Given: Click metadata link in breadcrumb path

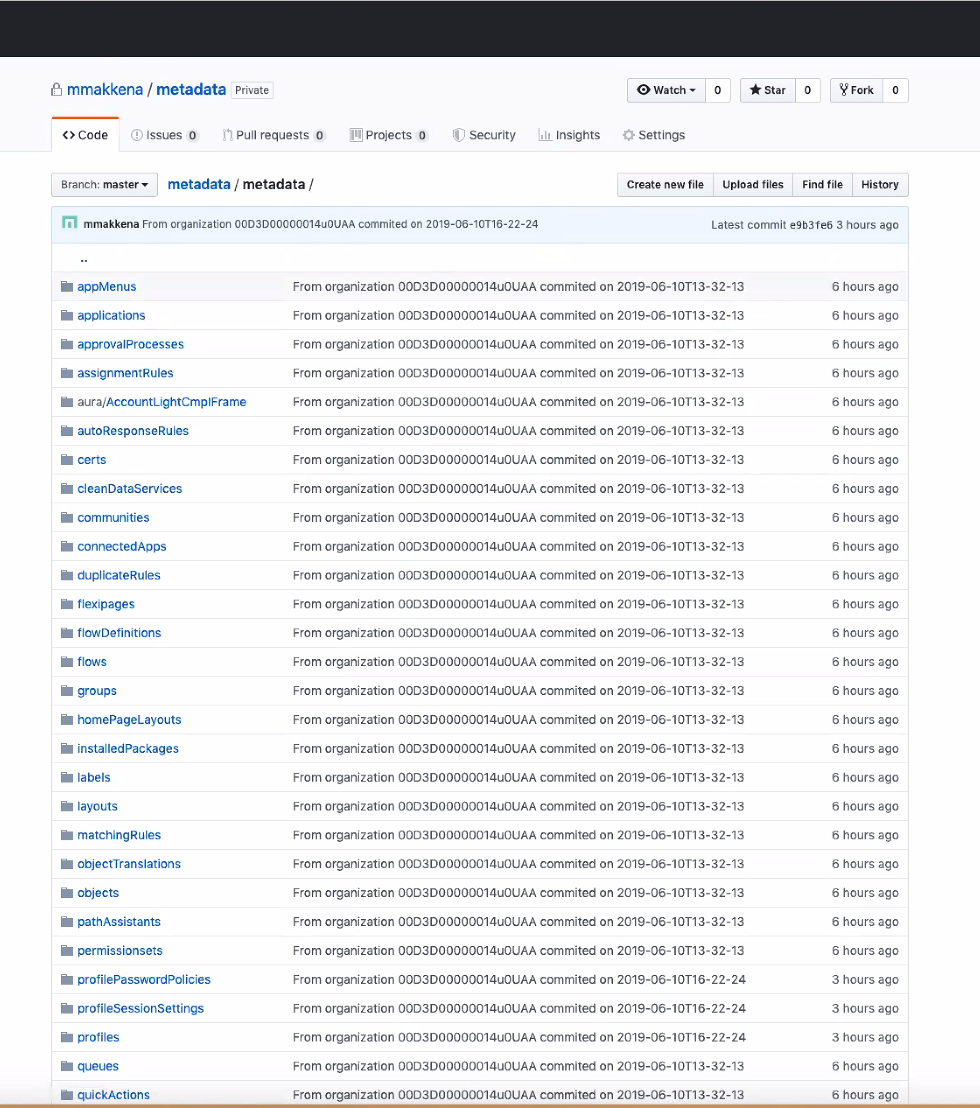Looking at the screenshot, I should click(x=199, y=184).
